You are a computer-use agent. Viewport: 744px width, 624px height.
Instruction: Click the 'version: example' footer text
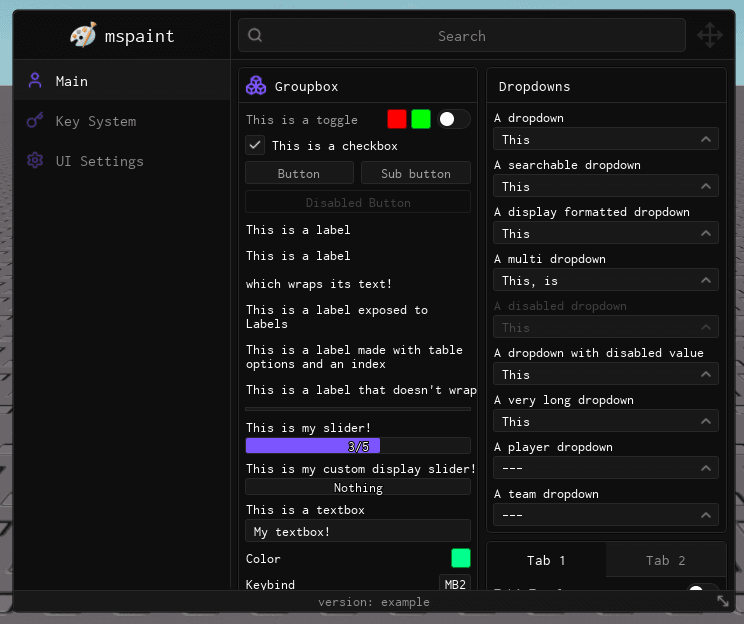[x=374, y=602]
